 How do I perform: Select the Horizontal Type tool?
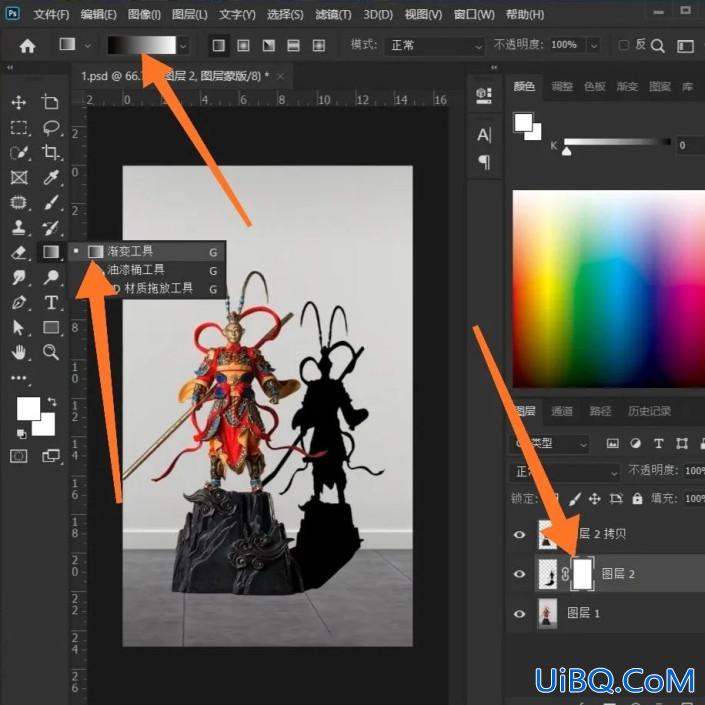[51, 303]
